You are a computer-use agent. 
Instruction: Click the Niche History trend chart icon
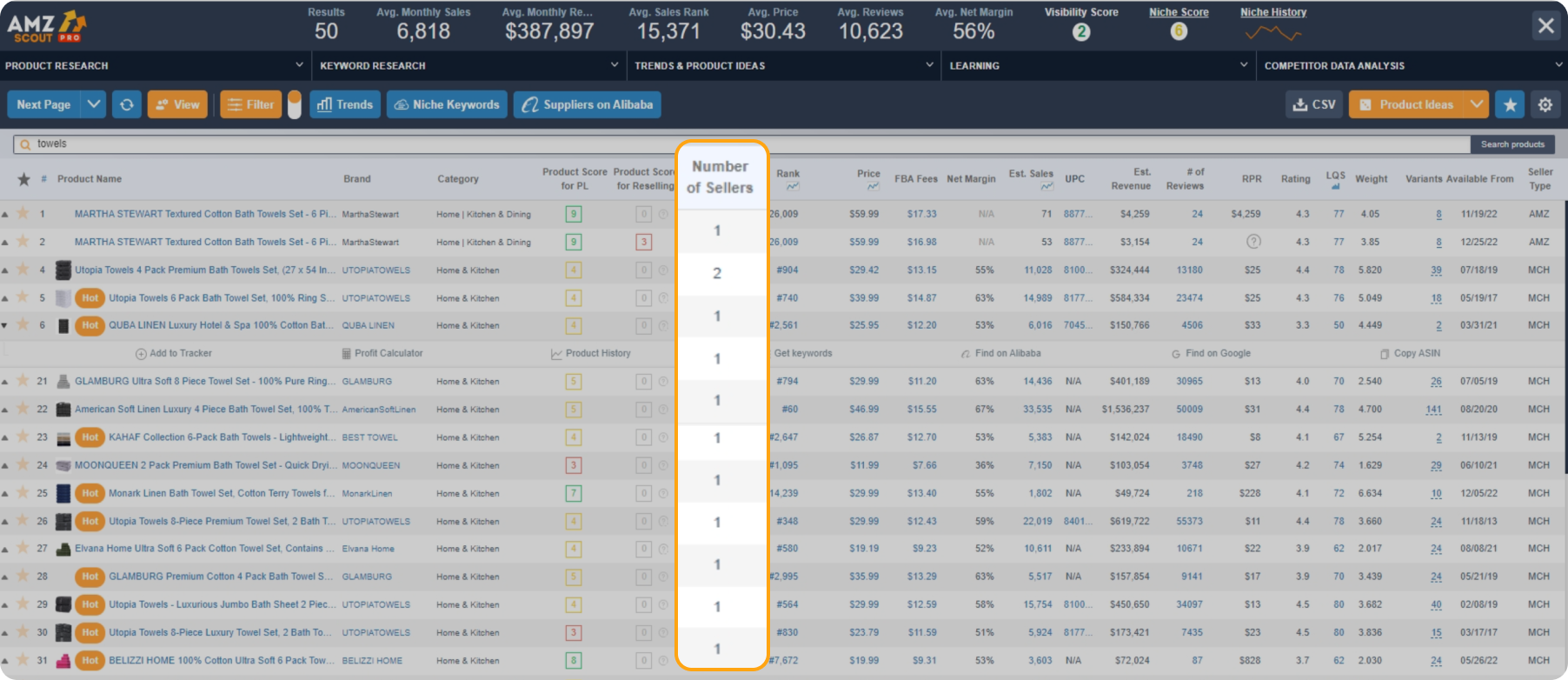[x=1272, y=34]
